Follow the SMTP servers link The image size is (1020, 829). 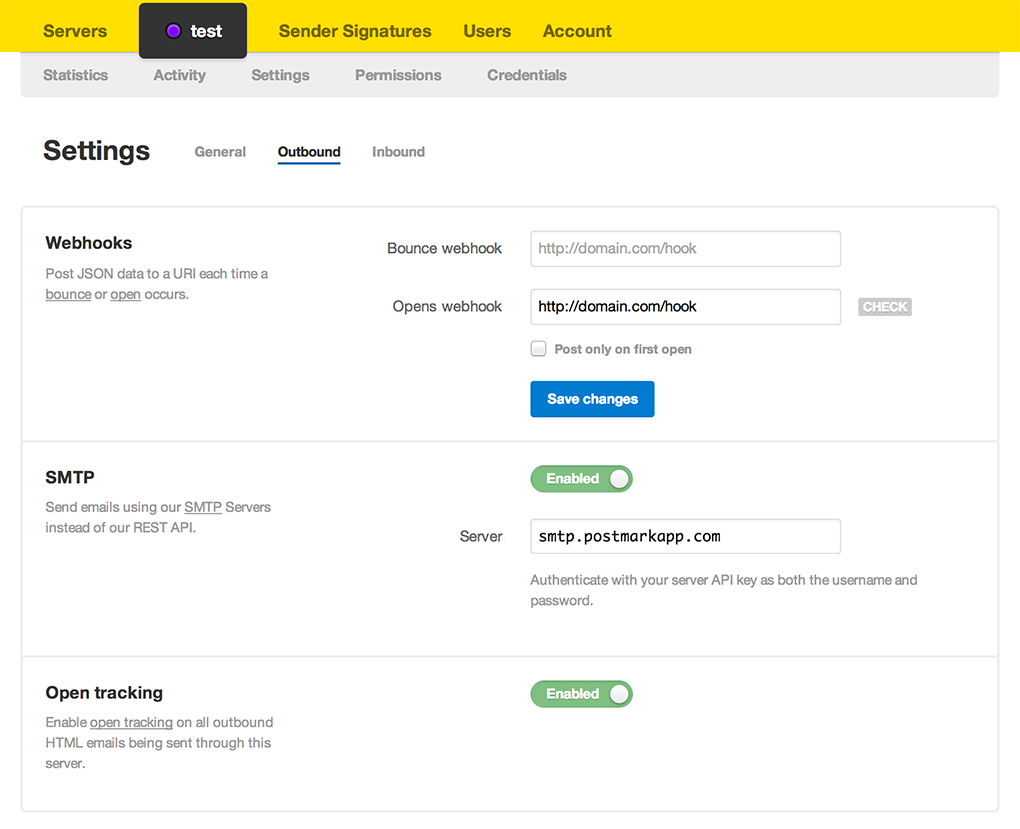(203, 507)
